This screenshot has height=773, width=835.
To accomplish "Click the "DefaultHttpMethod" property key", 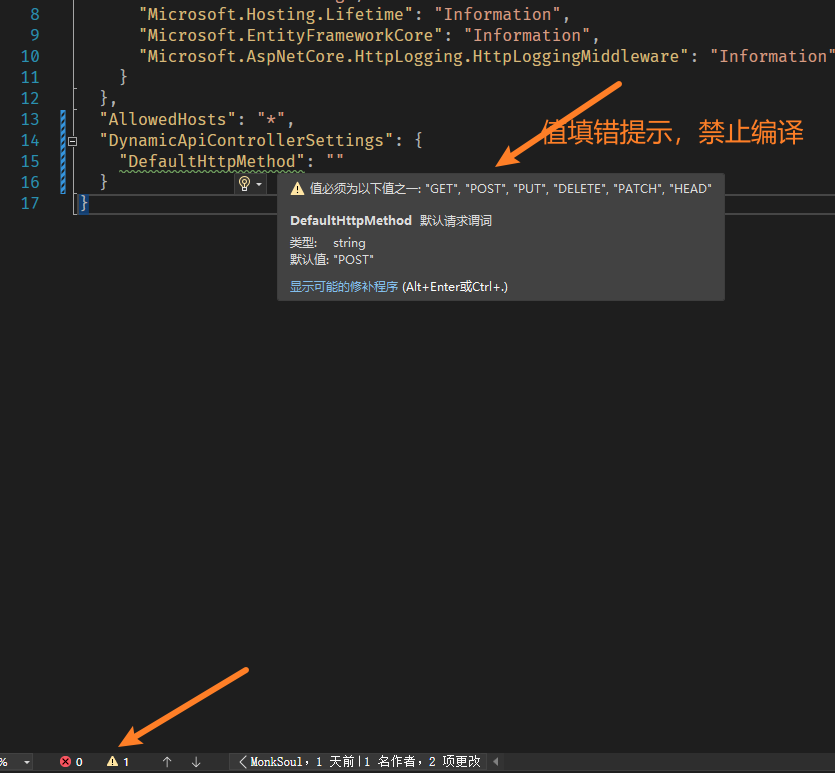I will click(x=211, y=161).
